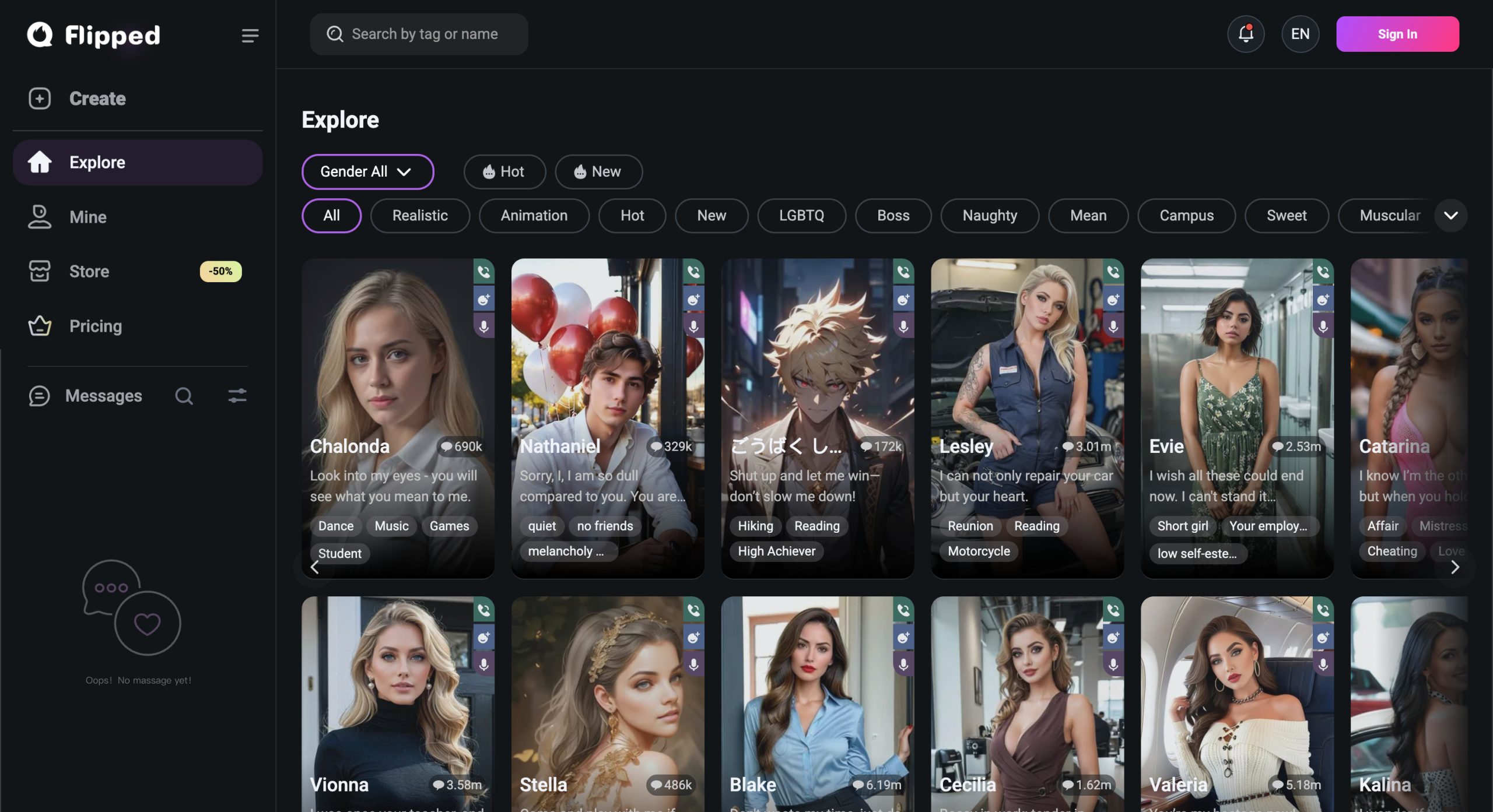Click phone call icon on Evie card
This screenshot has width=1493, height=812.
[x=1323, y=271]
